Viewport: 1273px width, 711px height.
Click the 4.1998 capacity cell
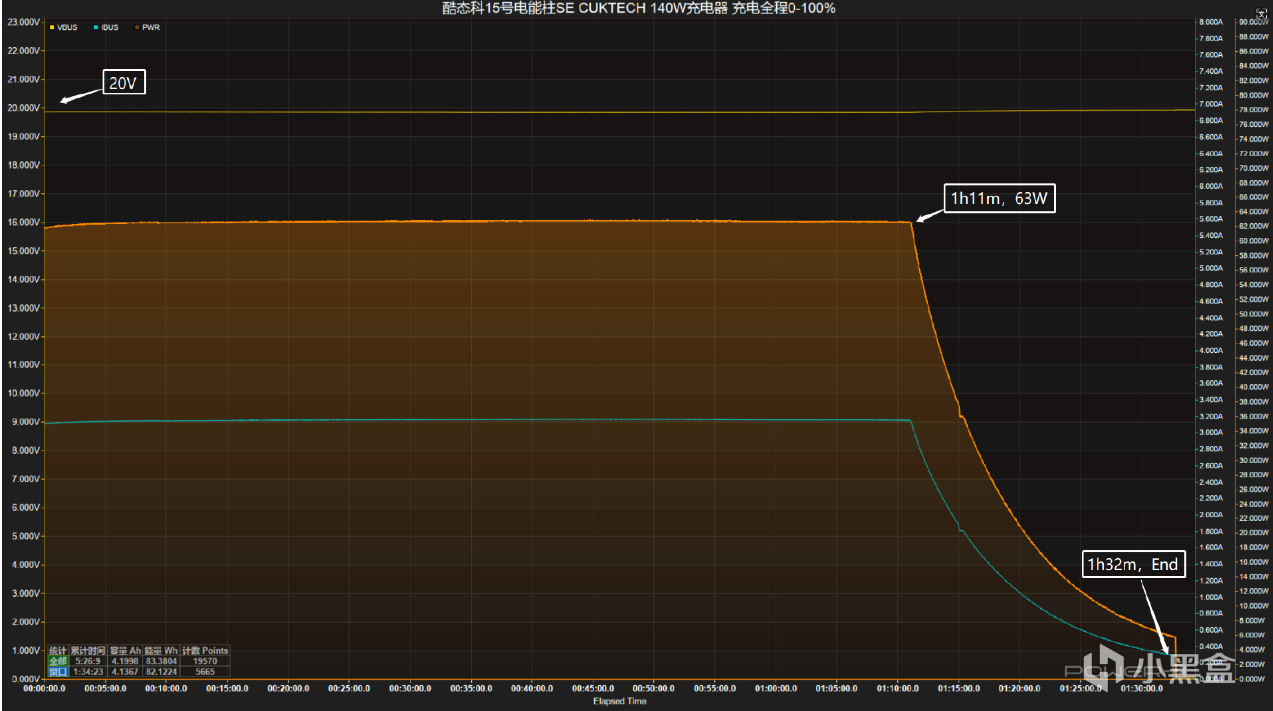[125, 661]
